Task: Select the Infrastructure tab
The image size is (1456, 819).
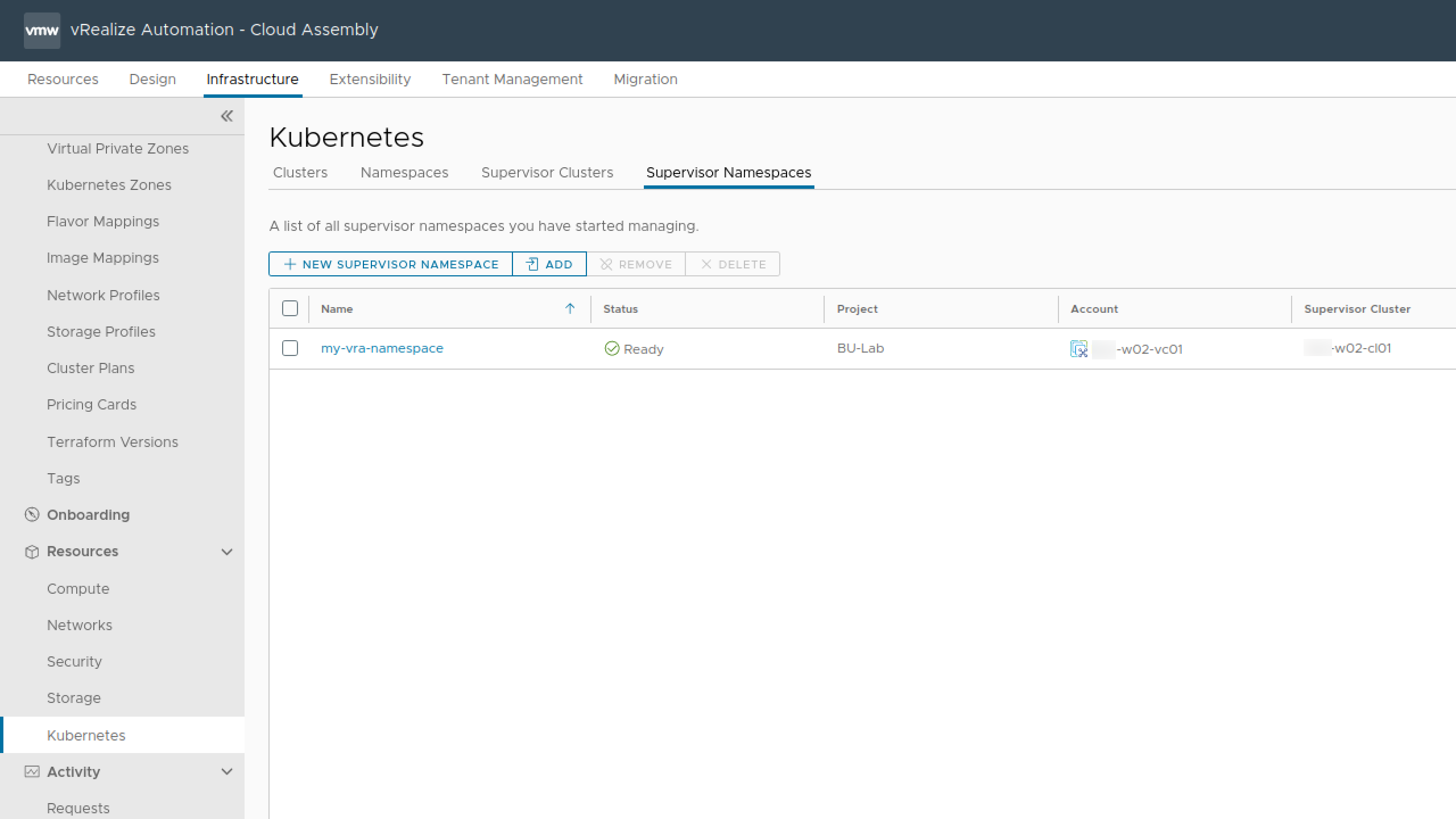Action: click(x=253, y=79)
